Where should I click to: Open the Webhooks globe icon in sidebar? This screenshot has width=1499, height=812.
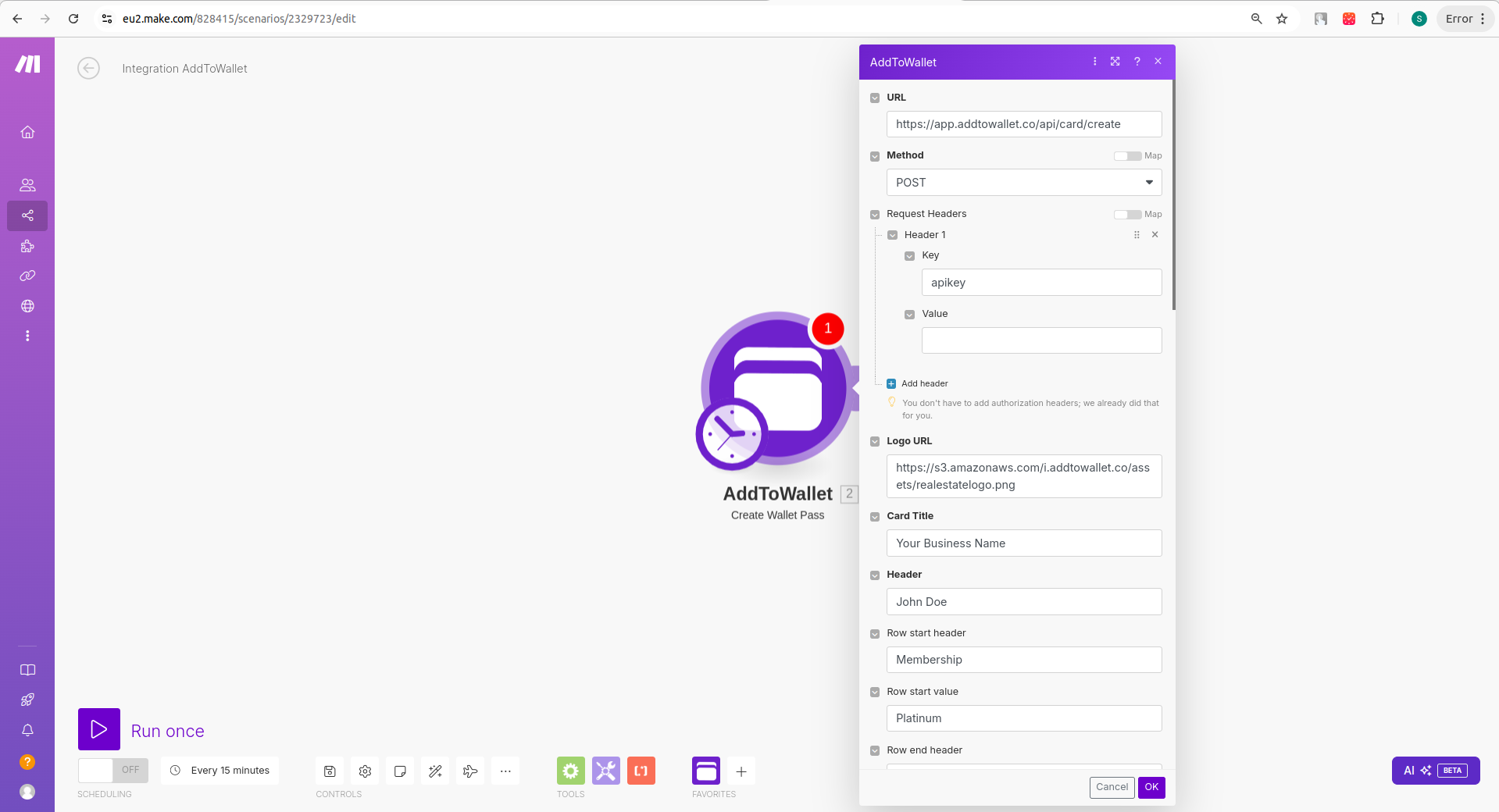(x=27, y=306)
